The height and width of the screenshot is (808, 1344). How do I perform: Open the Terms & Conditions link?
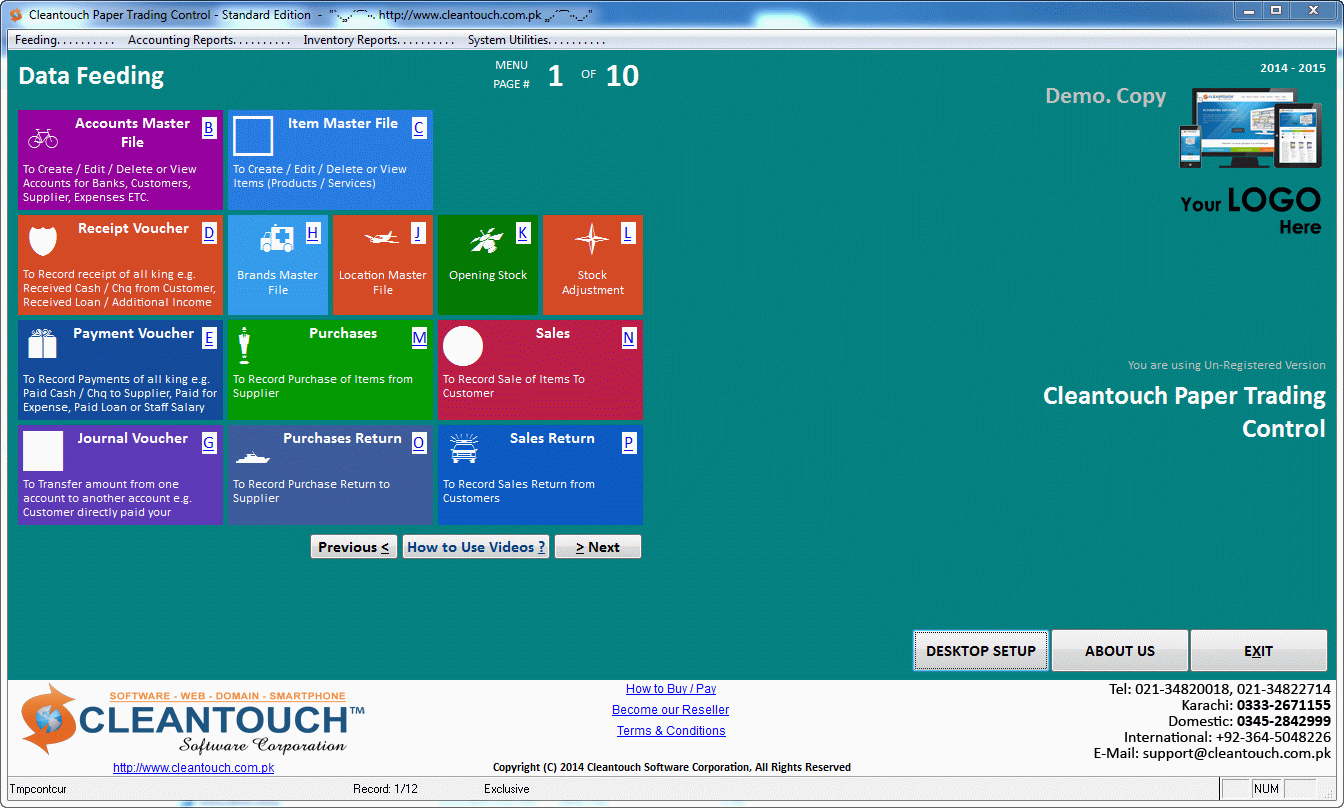click(671, 731)
